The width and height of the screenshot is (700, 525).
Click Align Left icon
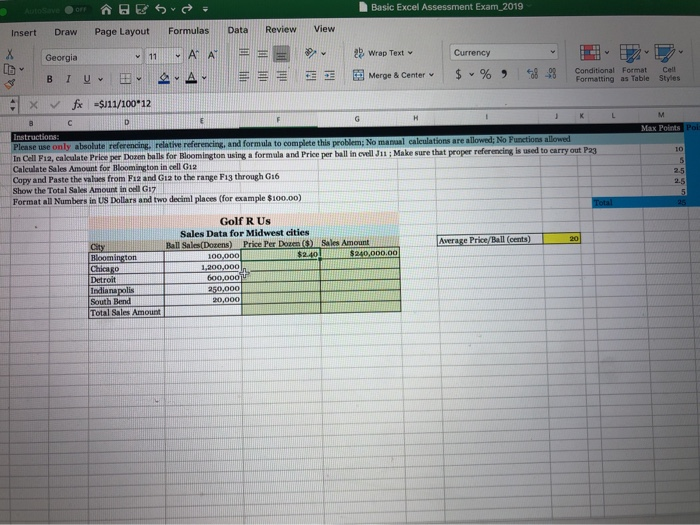coord(244,76)
